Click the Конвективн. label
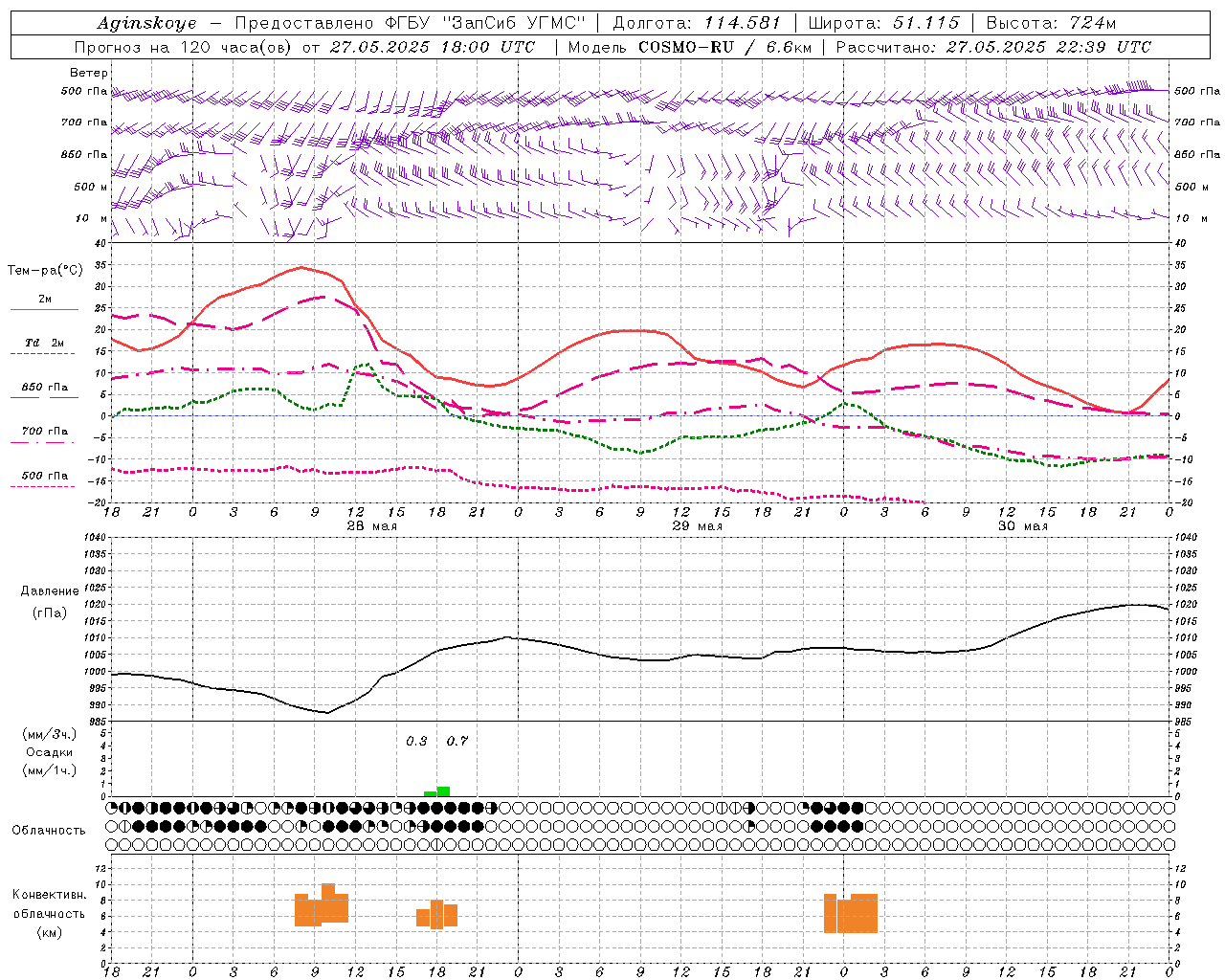Viewport: 1225px width, 980px height. click(50, 895)
